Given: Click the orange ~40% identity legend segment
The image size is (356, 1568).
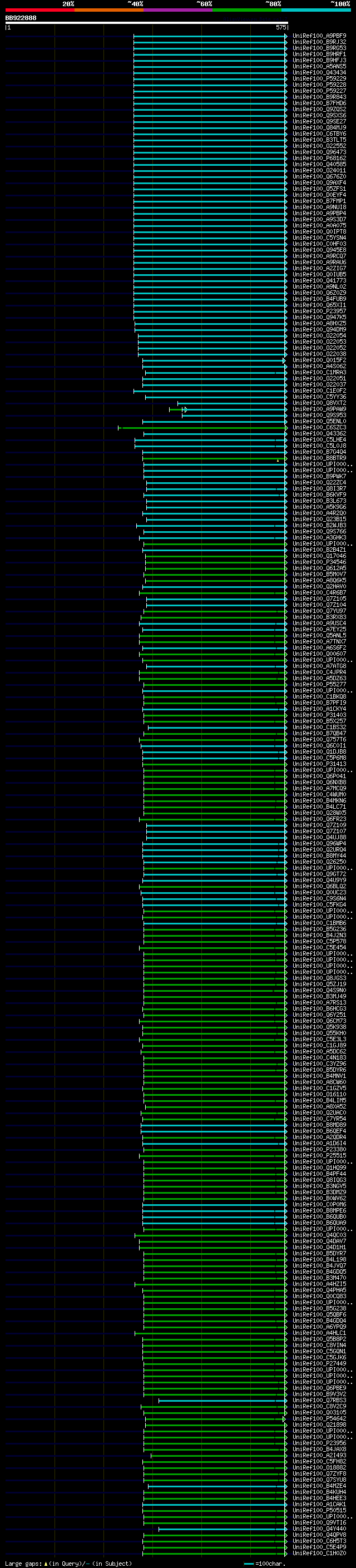Looking at the screenshot, I should 109,10.
